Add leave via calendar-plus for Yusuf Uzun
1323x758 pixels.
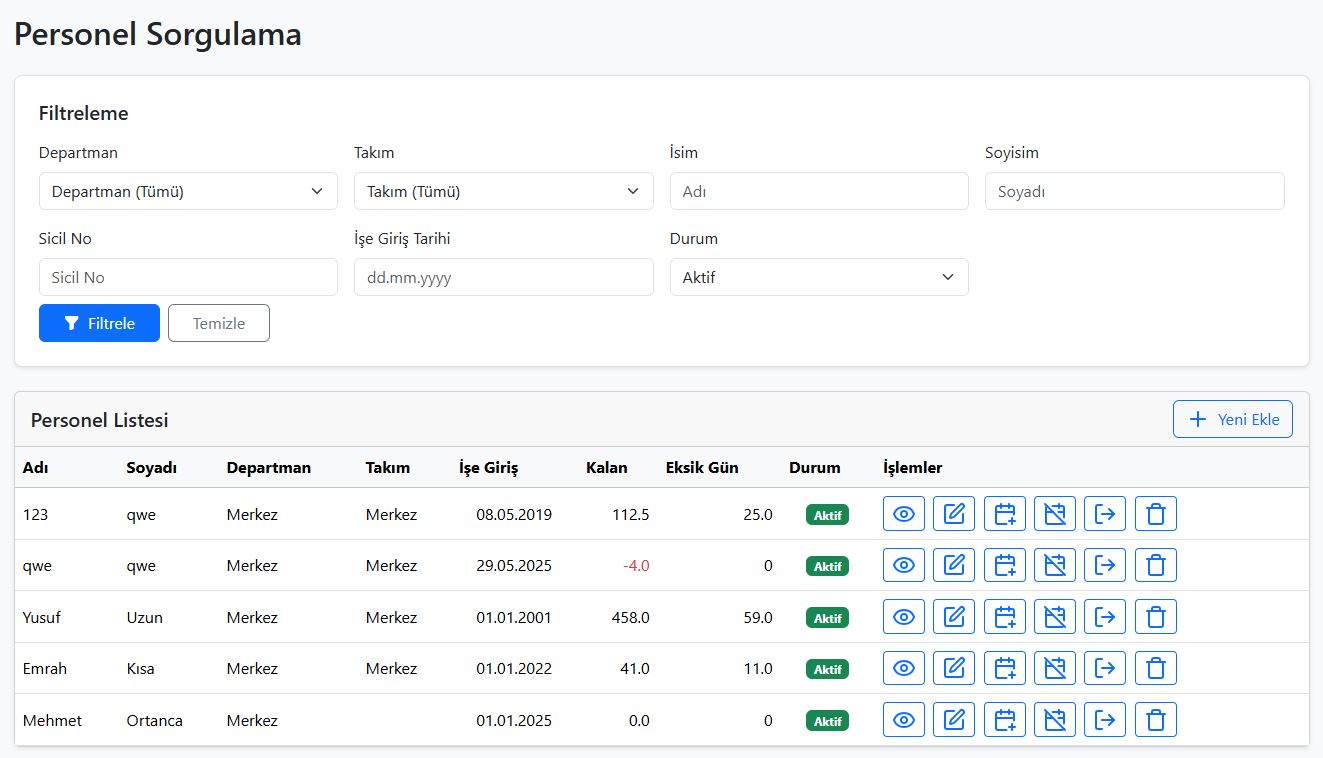pyautogui.click(x=1005, y=617)
